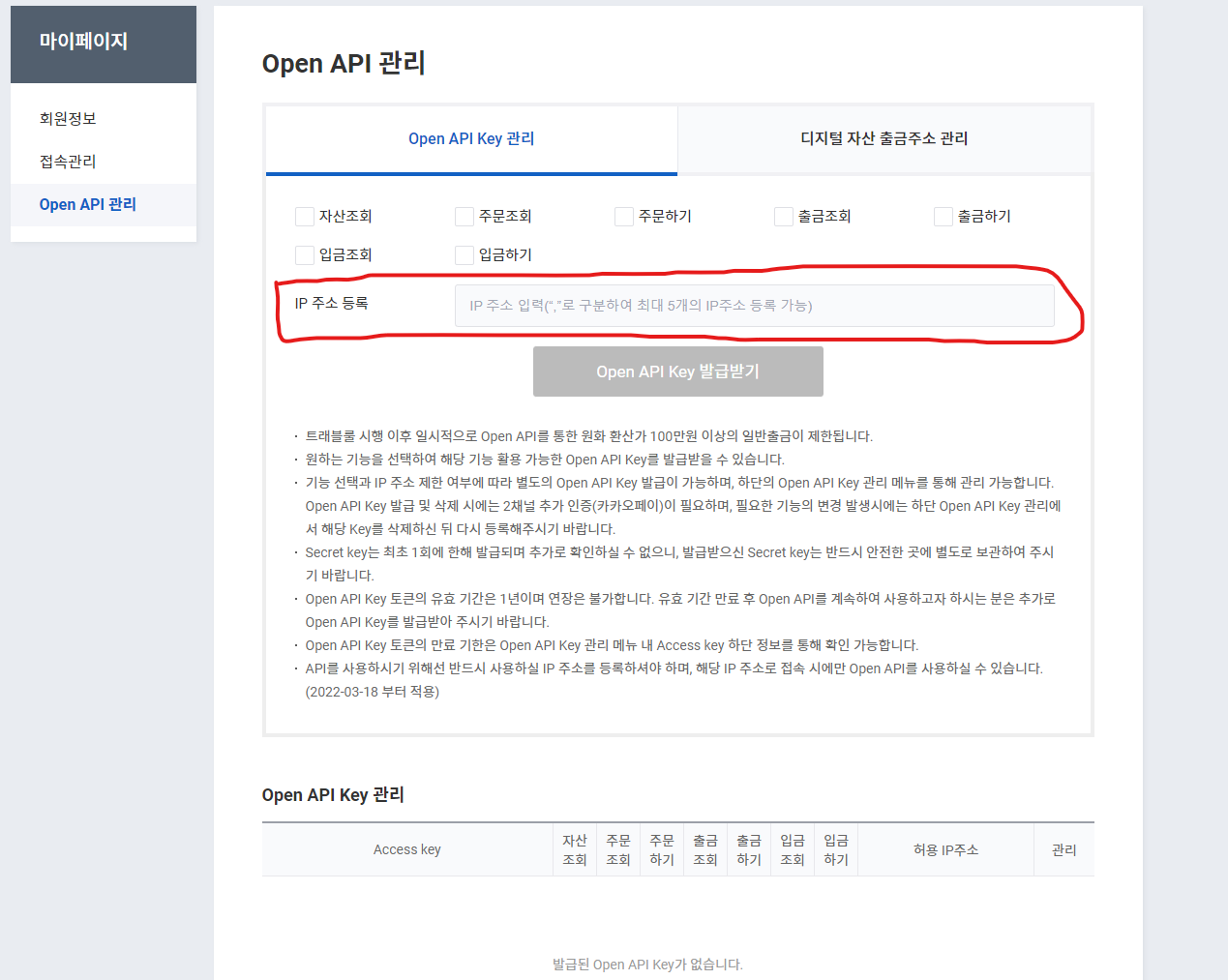Tick the 주문하기 checkbox
Viewport: 1228px width, 980px height.
pos(624,217)
